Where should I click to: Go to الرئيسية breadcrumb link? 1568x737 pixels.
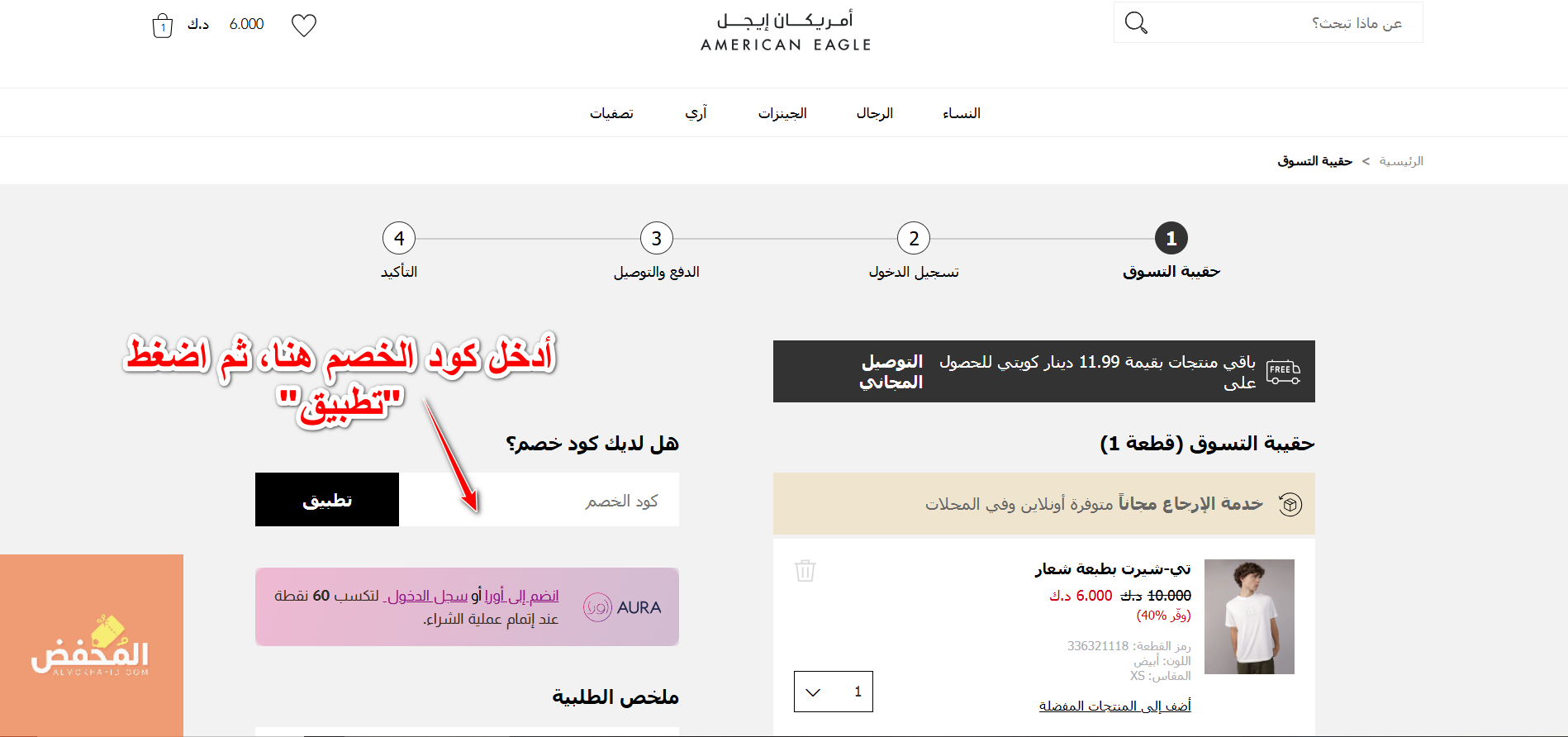tap(1400, 161)
